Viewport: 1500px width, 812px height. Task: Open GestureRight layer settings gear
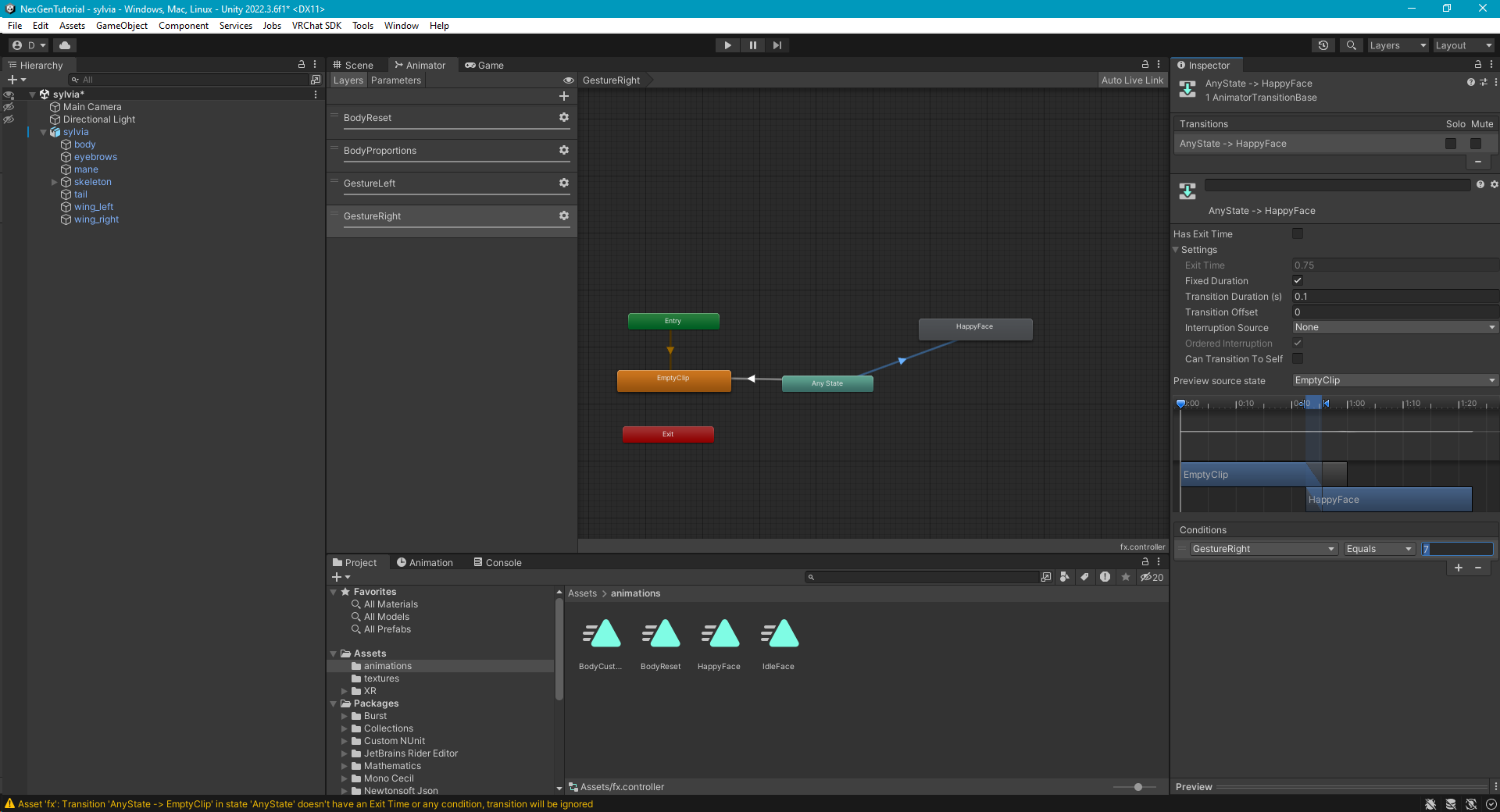[564, 215]
